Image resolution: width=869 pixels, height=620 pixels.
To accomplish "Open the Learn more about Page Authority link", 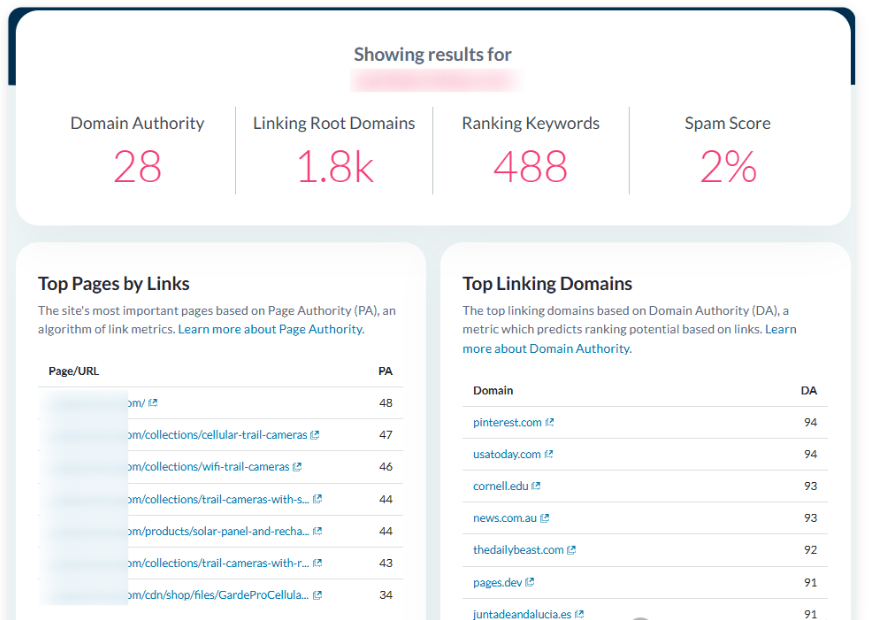I will pyautogui.click(x=270, y=329).
